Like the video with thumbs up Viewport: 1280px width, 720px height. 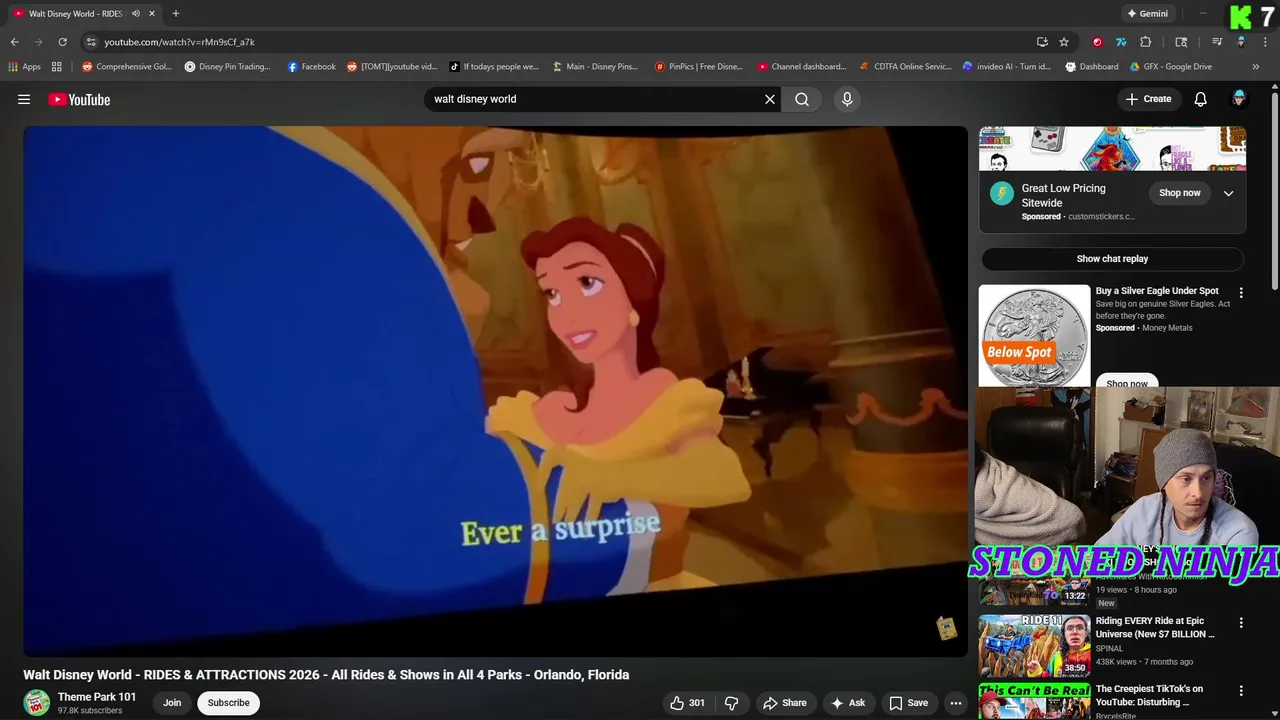click(687, 703)
